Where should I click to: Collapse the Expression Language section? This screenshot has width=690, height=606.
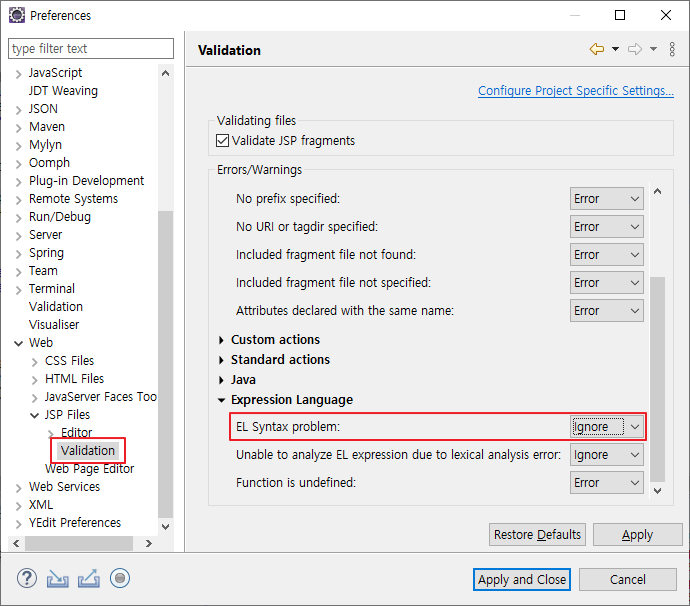point(222,400)
